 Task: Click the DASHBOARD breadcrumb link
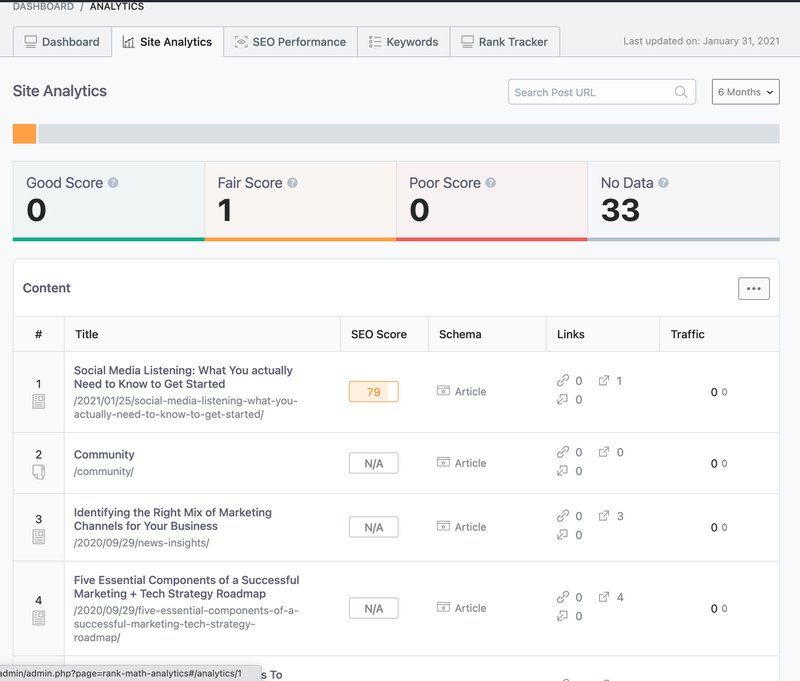43,6
